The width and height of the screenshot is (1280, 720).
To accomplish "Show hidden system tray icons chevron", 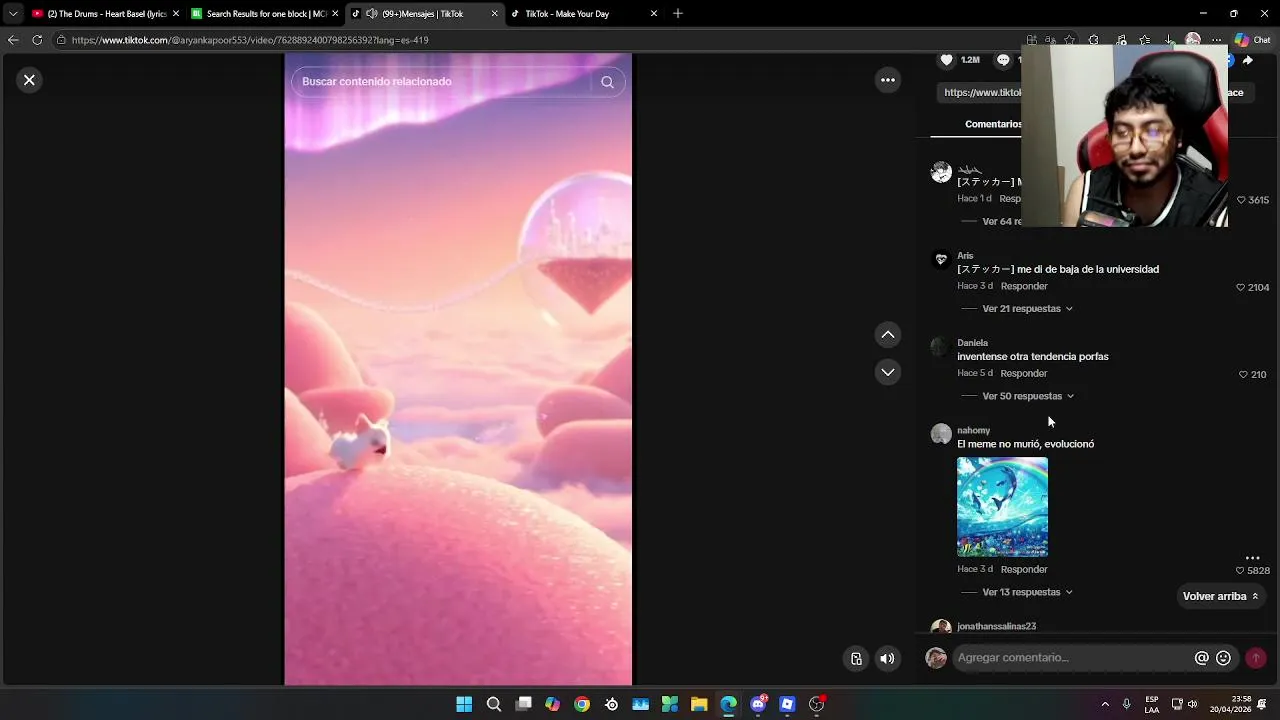I will pyautogui.click(x=1105, y=704).
